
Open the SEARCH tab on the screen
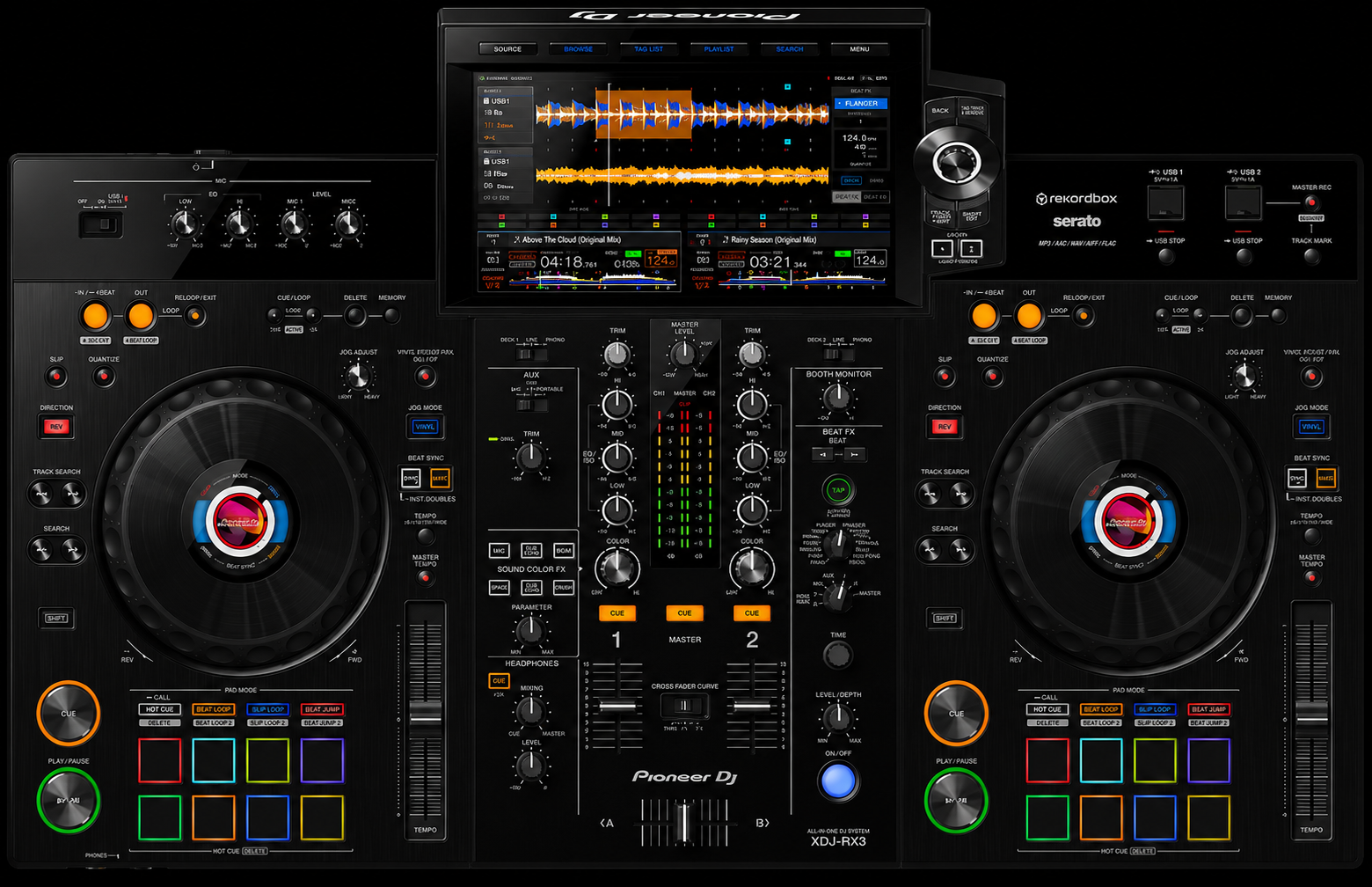789,49
